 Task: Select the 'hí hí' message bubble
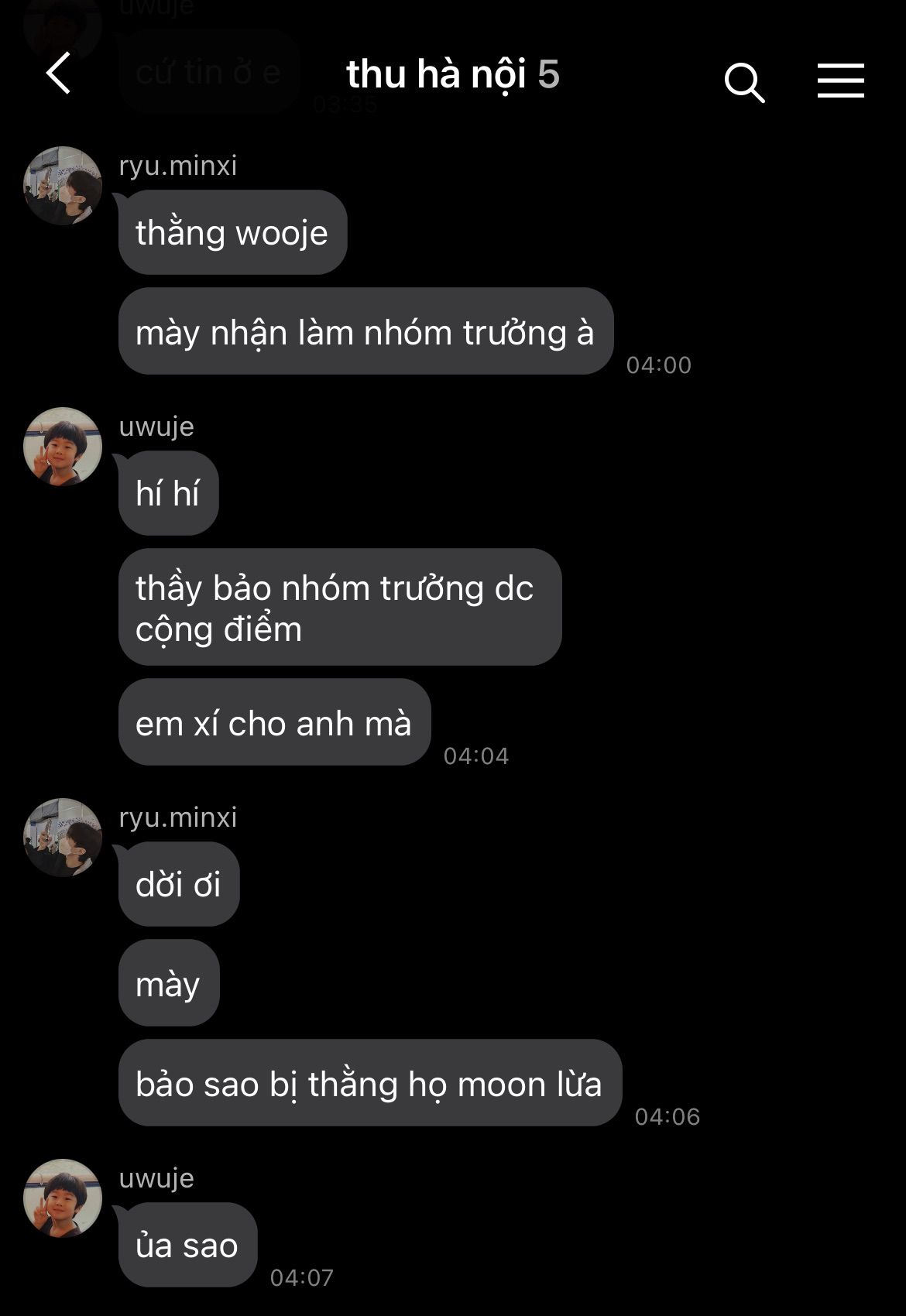[x=168, y=493]
